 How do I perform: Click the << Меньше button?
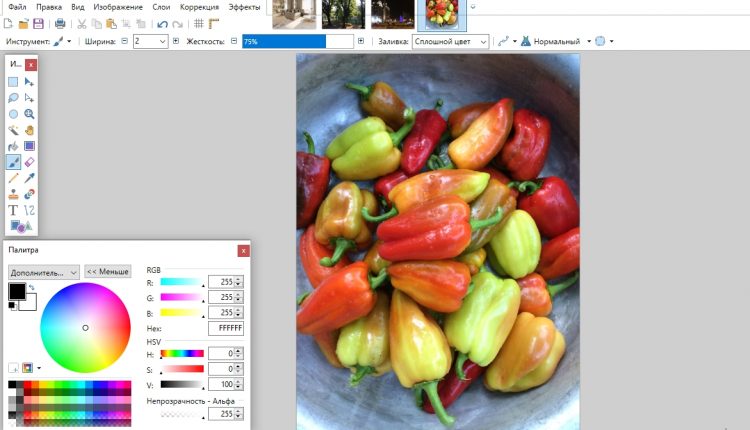108,272
